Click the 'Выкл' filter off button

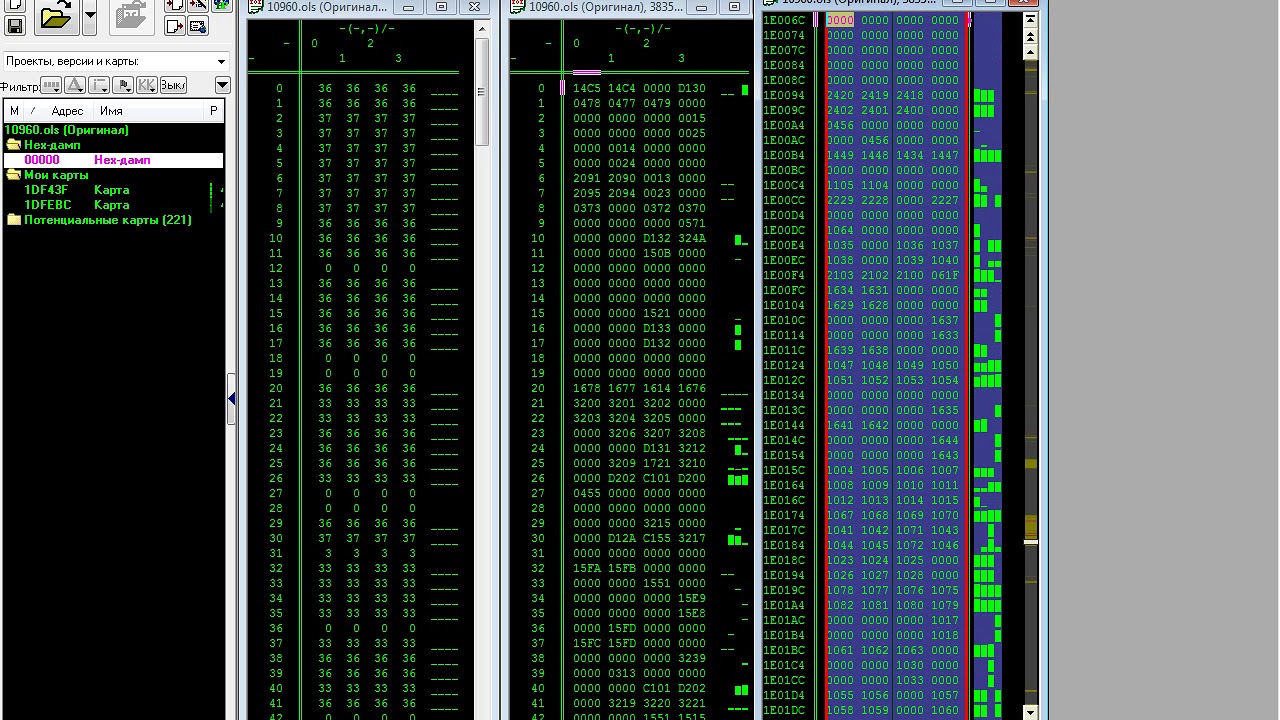pos(173,85)
